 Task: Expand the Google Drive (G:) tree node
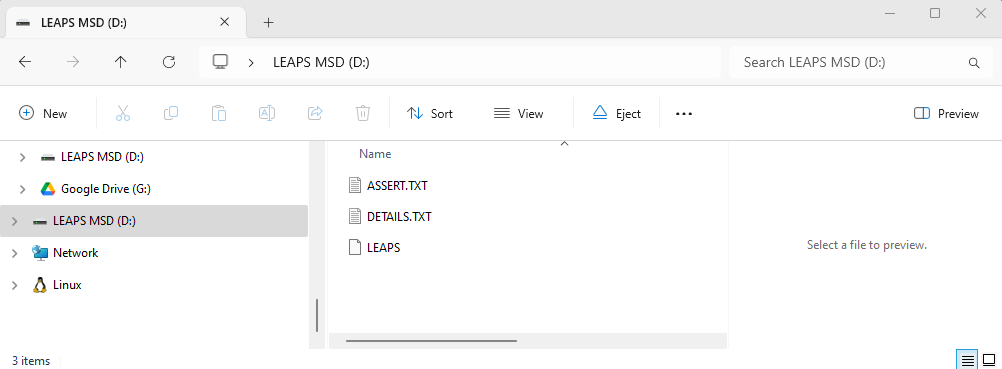tap(23, 189)
